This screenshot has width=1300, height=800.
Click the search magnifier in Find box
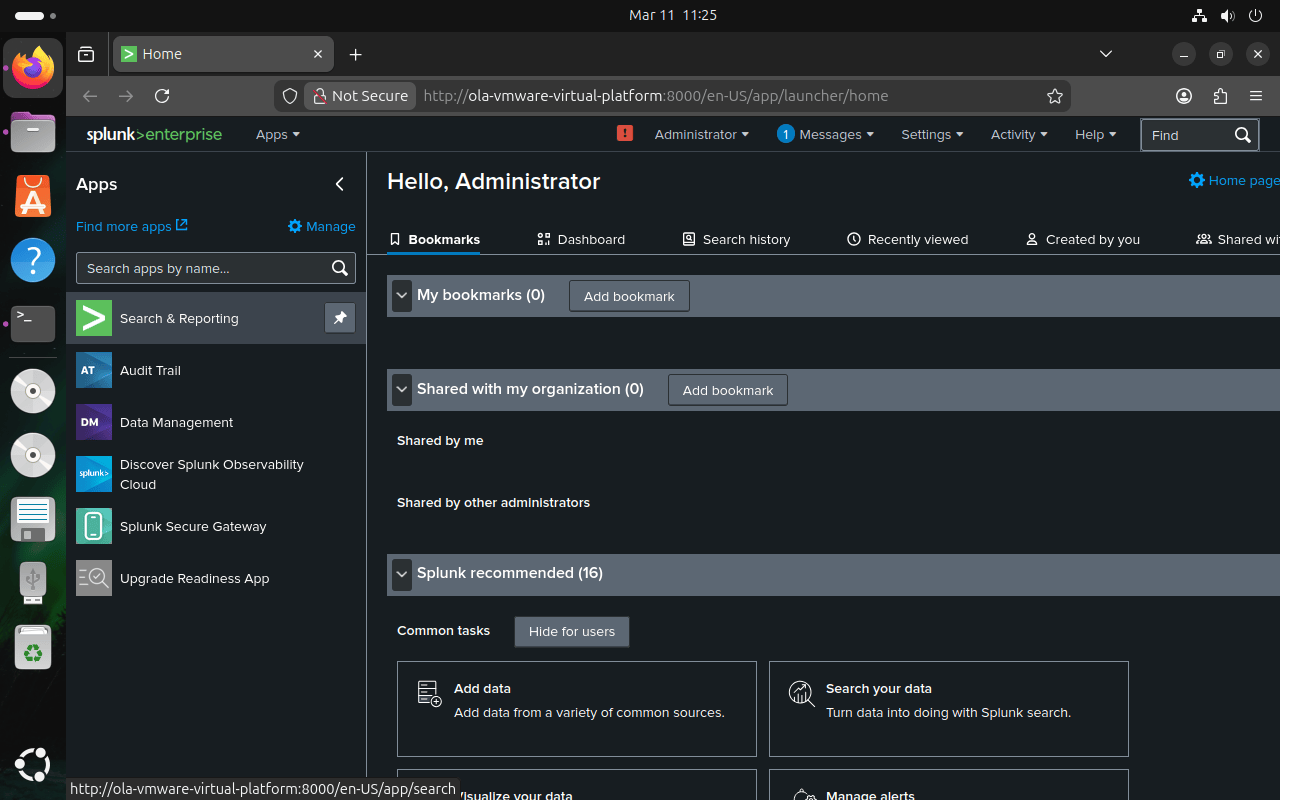coord(1242,135)
